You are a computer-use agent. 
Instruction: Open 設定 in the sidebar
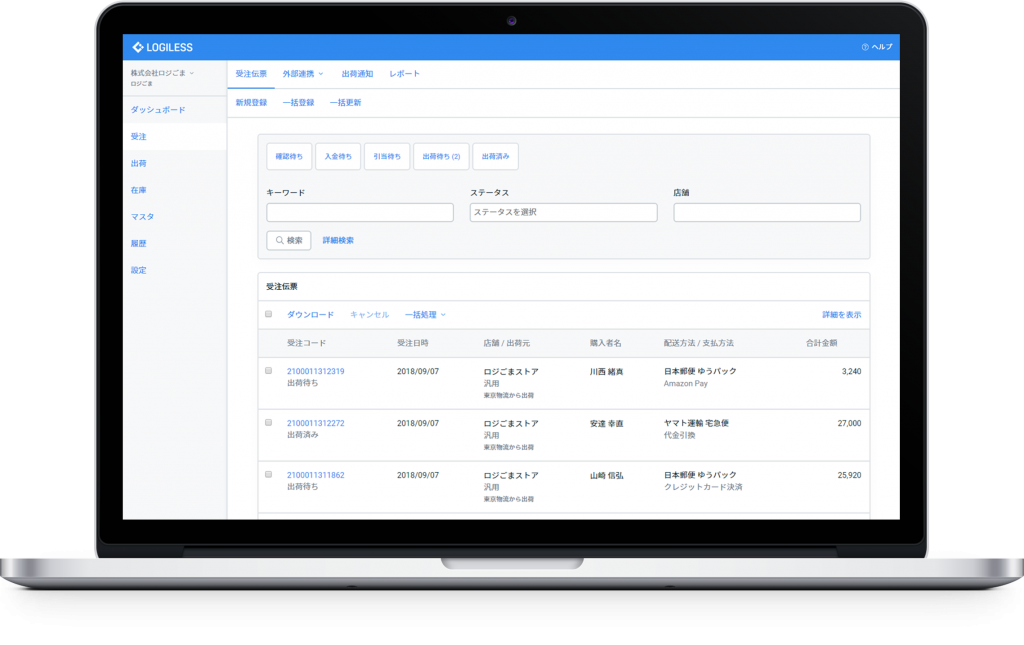click(138, 270)
